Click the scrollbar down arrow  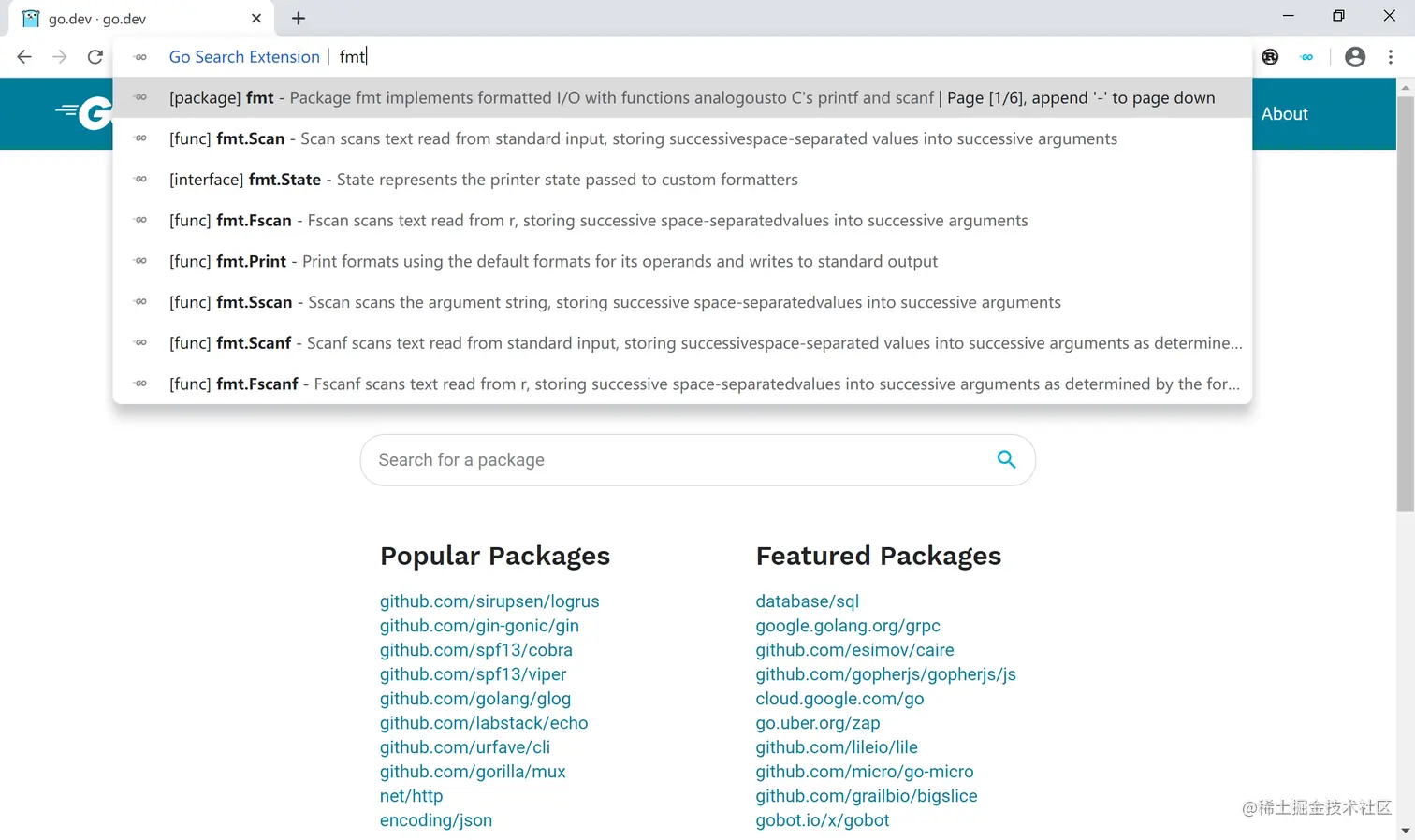(x=1406, y=831)
